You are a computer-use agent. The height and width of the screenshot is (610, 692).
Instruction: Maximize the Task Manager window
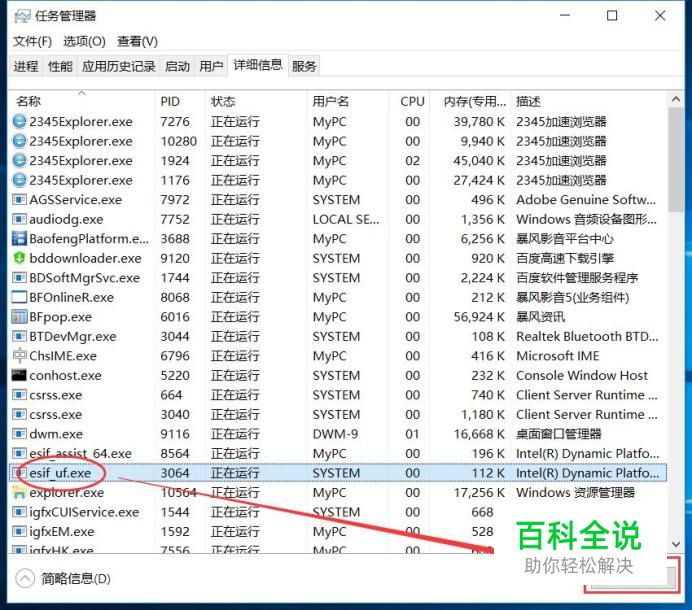pyautogui.click(x=612, y=16)
